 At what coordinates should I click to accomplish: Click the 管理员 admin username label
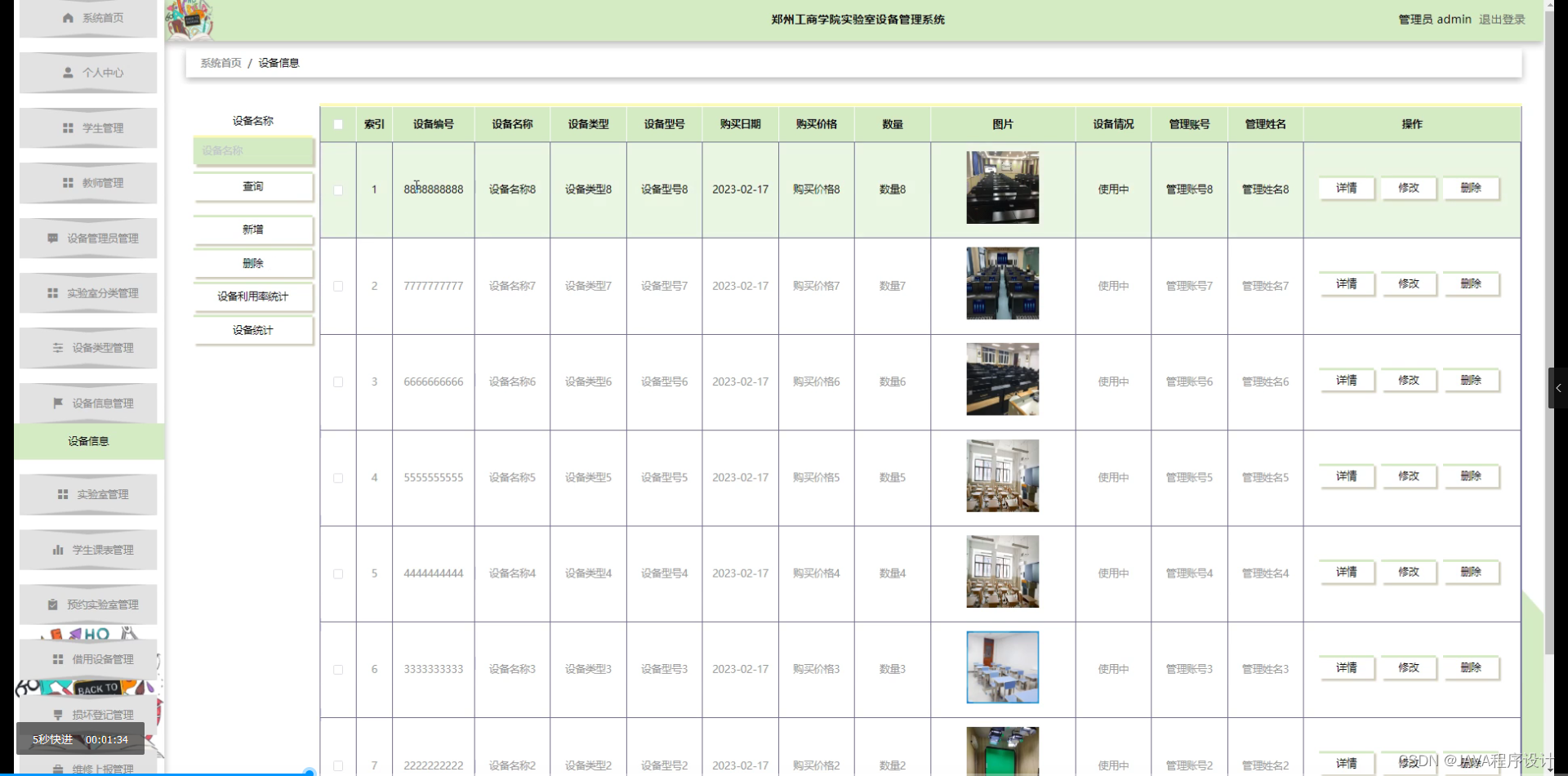click(x=1435, y=20)
